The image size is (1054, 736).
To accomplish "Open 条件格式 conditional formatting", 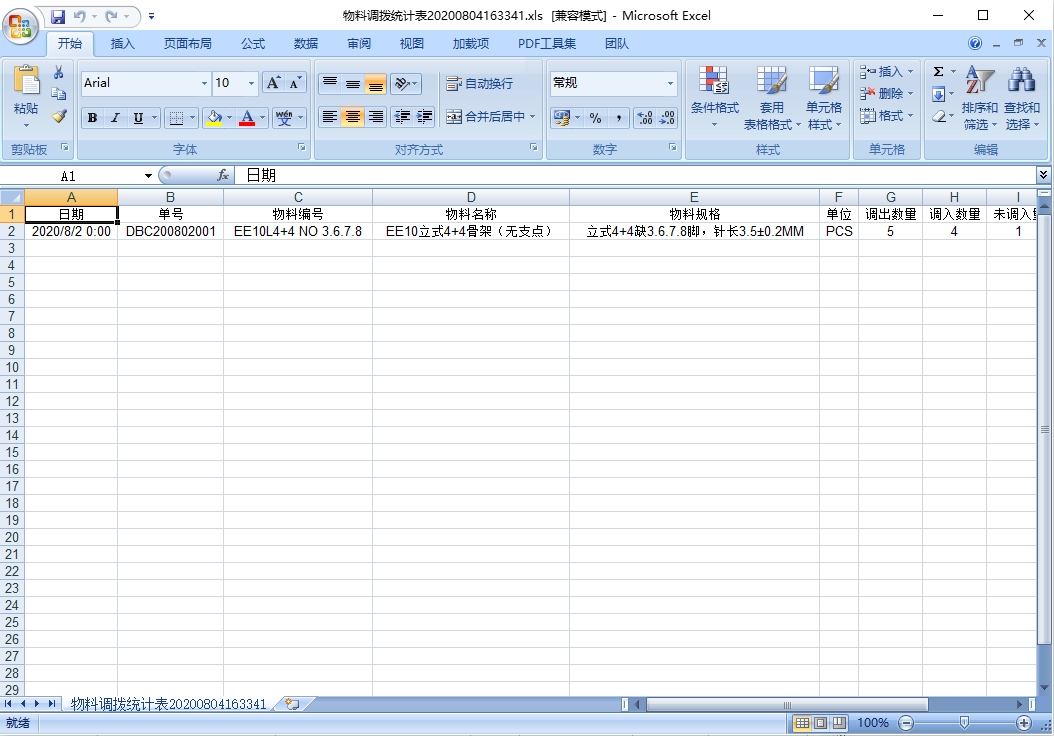I will coord(714,98).
